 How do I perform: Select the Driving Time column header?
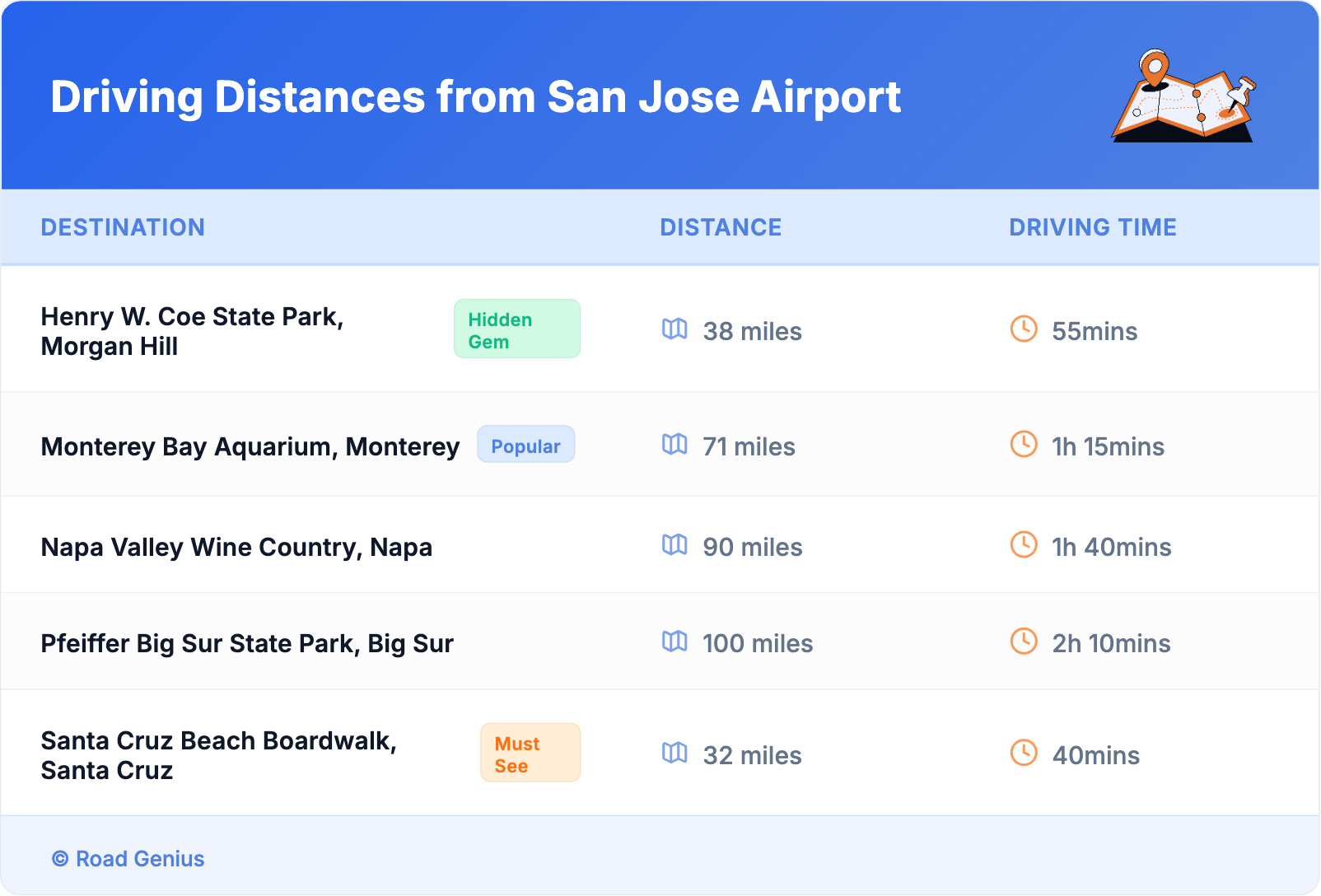(x=1092, y=227)
